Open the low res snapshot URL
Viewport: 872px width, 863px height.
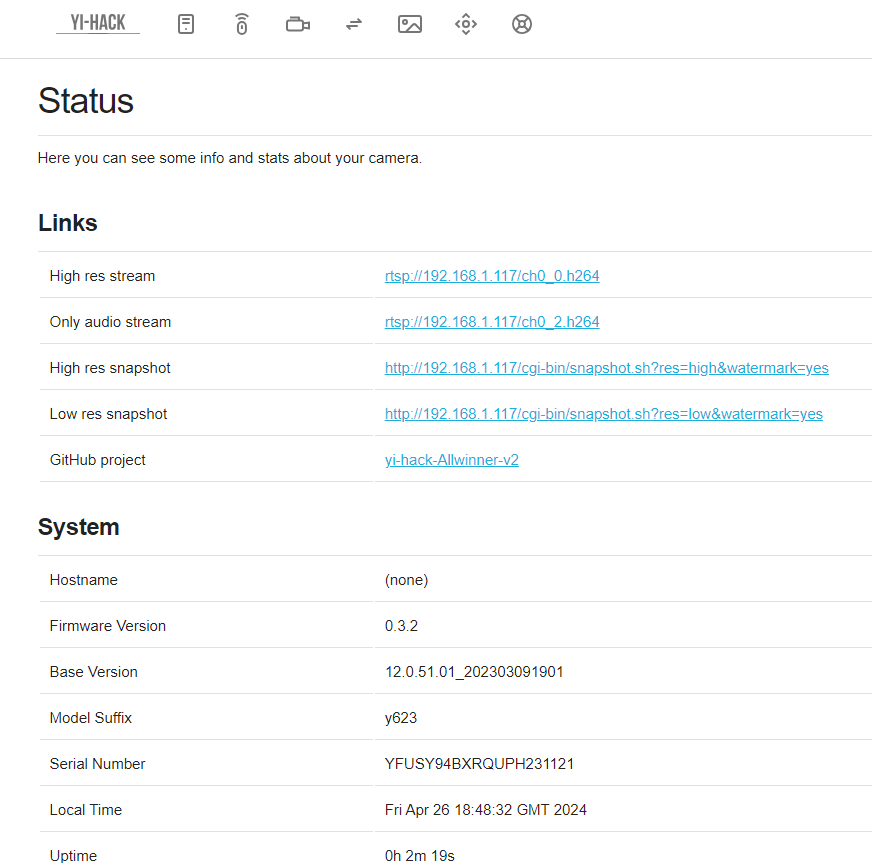[x=603, y=414]
